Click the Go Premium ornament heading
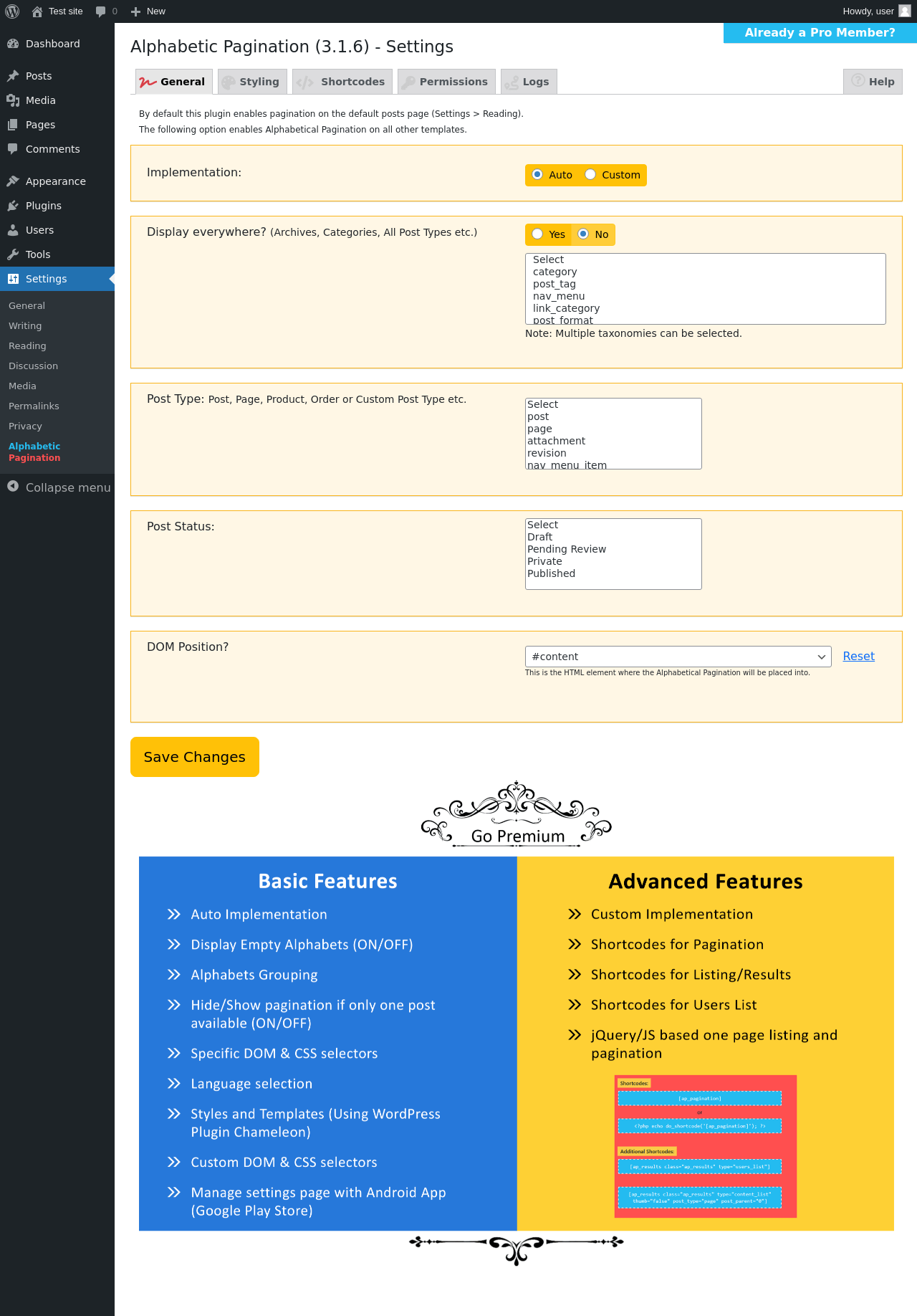This screenshot has width=917, height=1316. click(517, 815)
